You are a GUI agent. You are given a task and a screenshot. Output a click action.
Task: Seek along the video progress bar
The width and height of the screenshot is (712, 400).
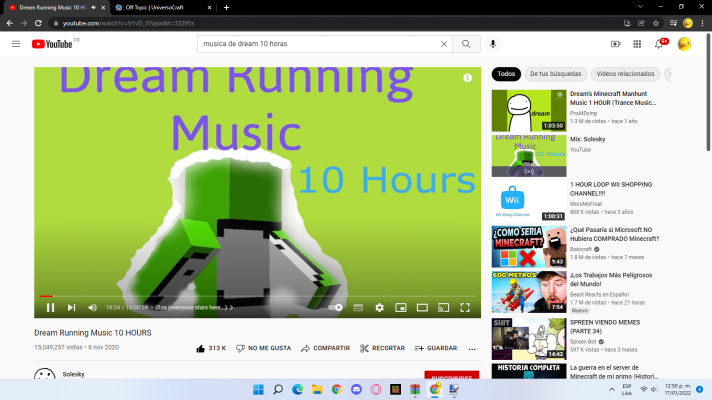(x=257, y=296)
